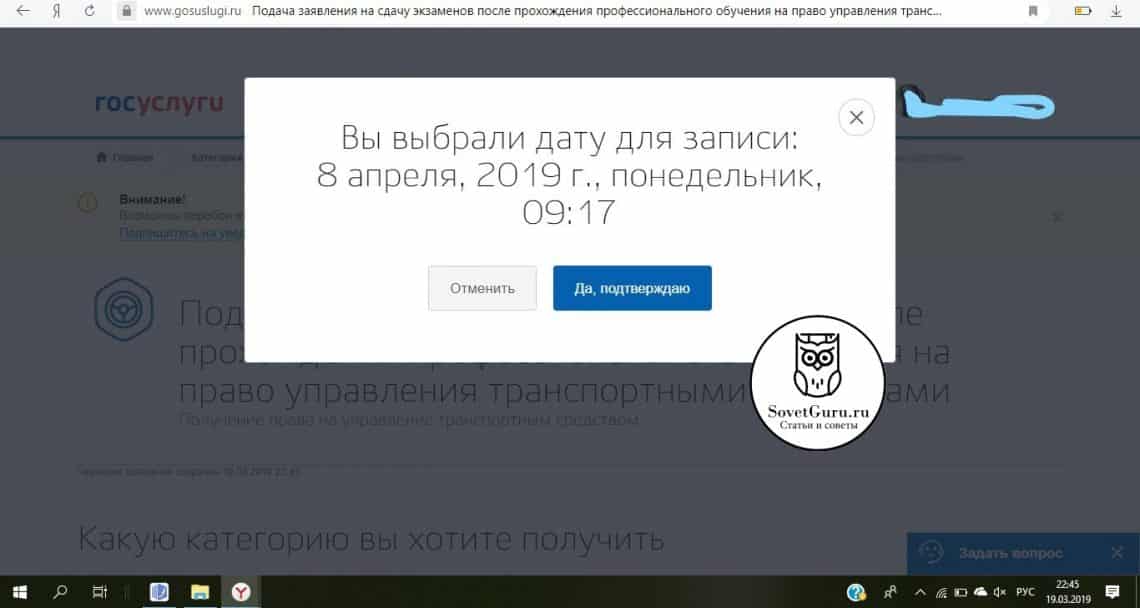Screen dimensions: 1140x608
Task: Click the Yandex "Я" home icon
Action: 57,12
